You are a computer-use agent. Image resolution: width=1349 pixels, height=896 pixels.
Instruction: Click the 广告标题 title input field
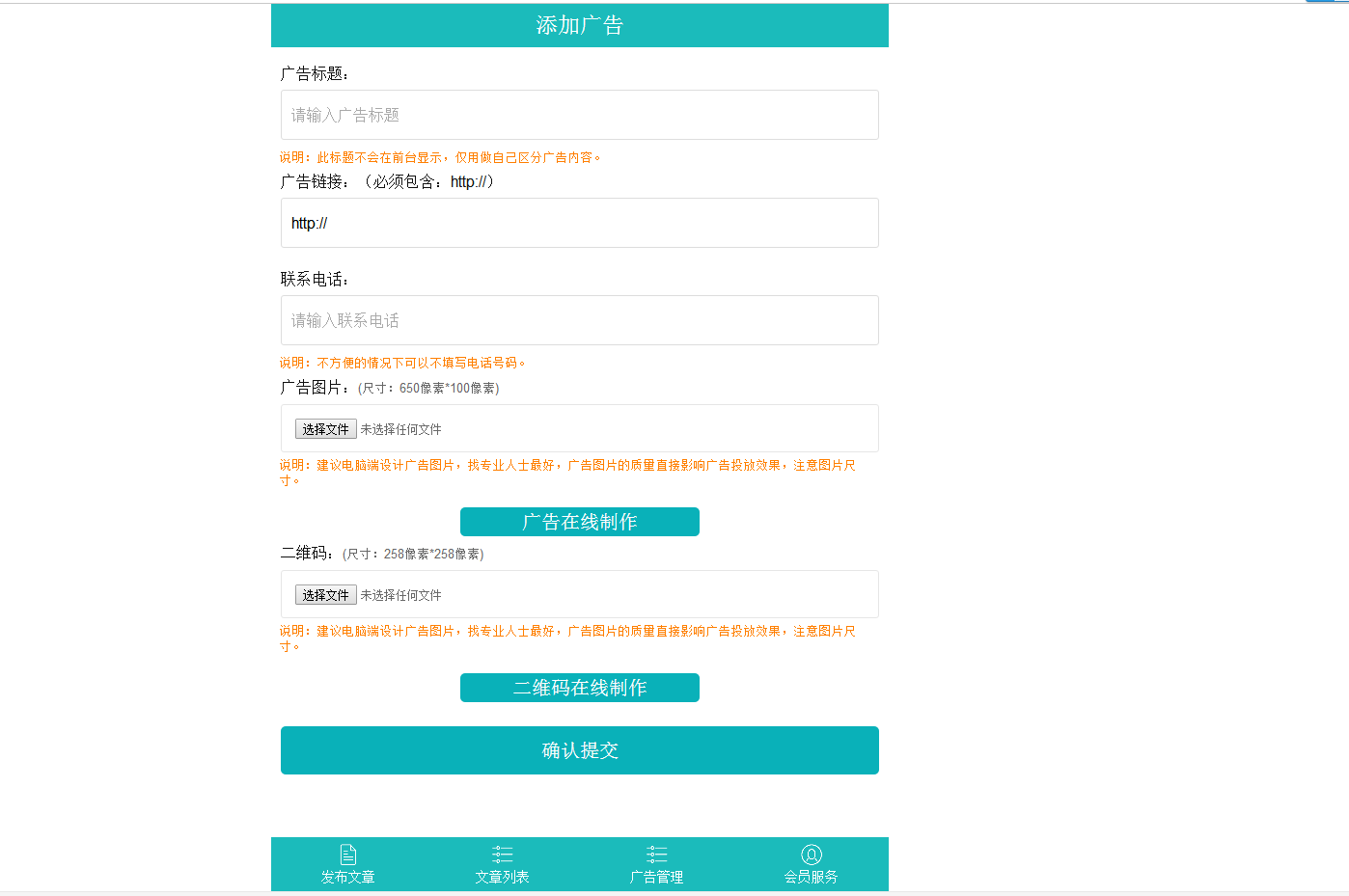(579, 115)
